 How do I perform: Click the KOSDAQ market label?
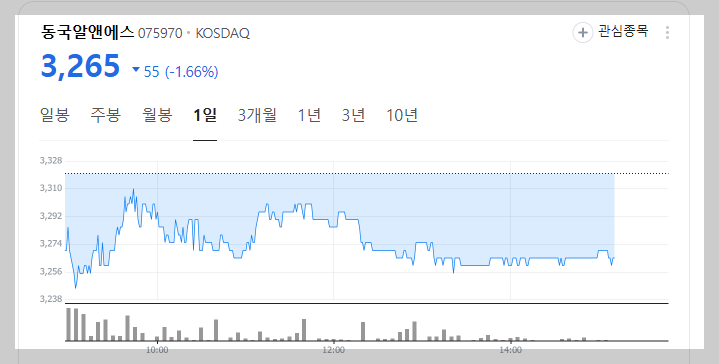click(223, 33)
